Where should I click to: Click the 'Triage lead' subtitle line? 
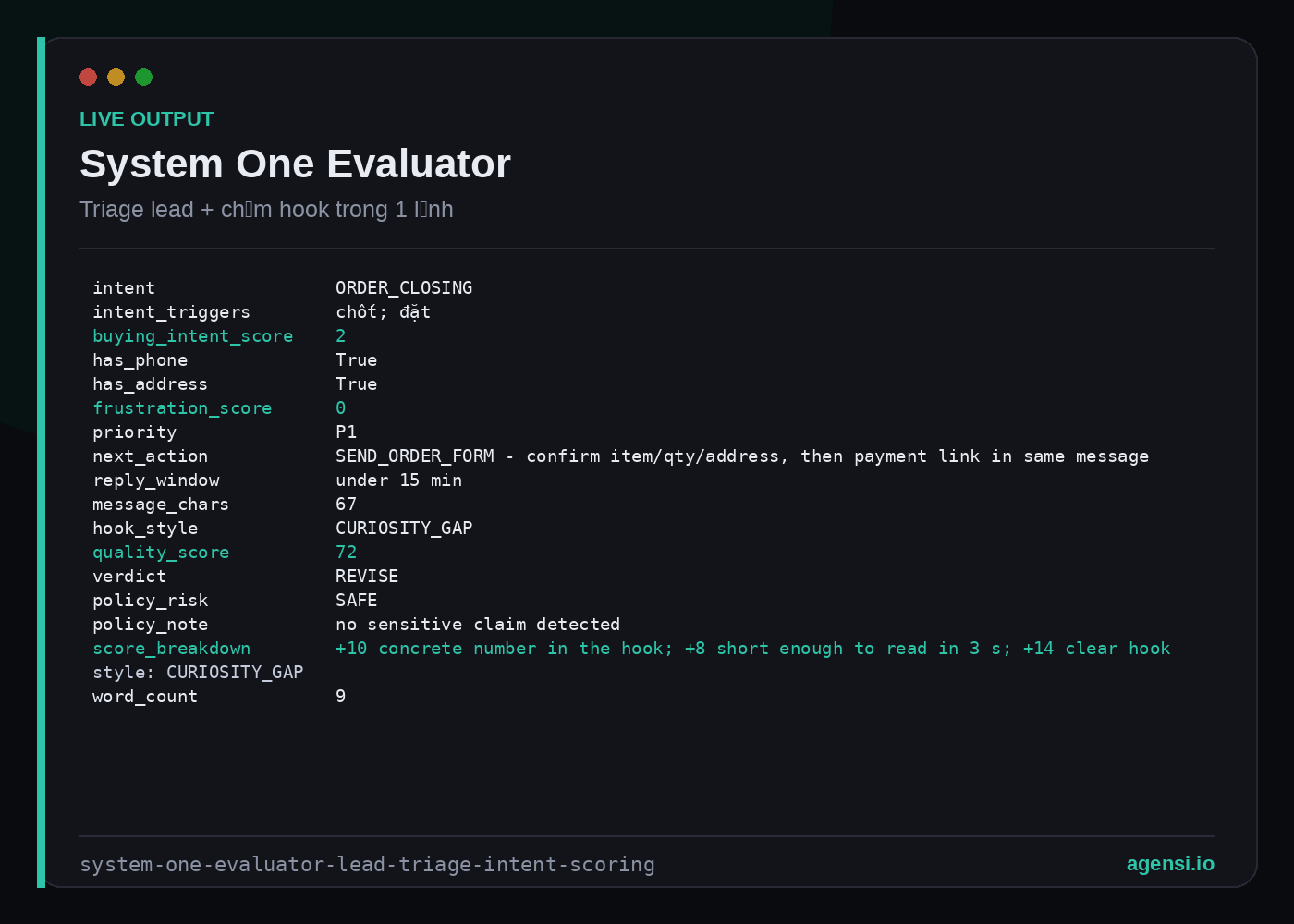[266, 210]
